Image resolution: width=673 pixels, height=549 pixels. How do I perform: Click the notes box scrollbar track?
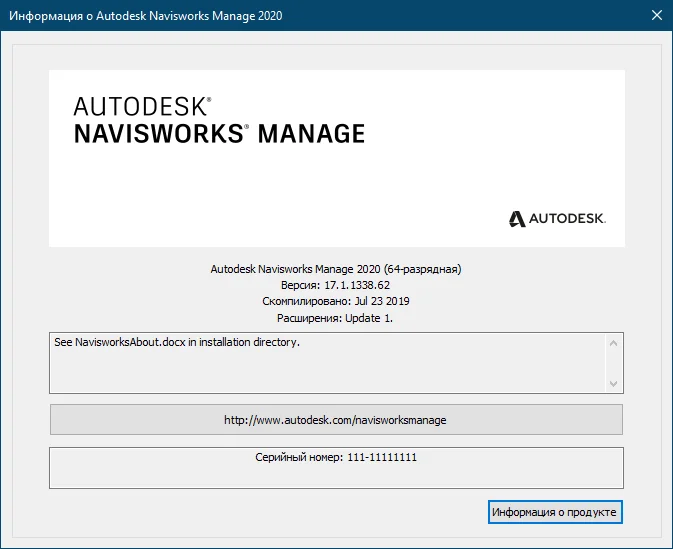pyautogui.click(x=614, y=363)
